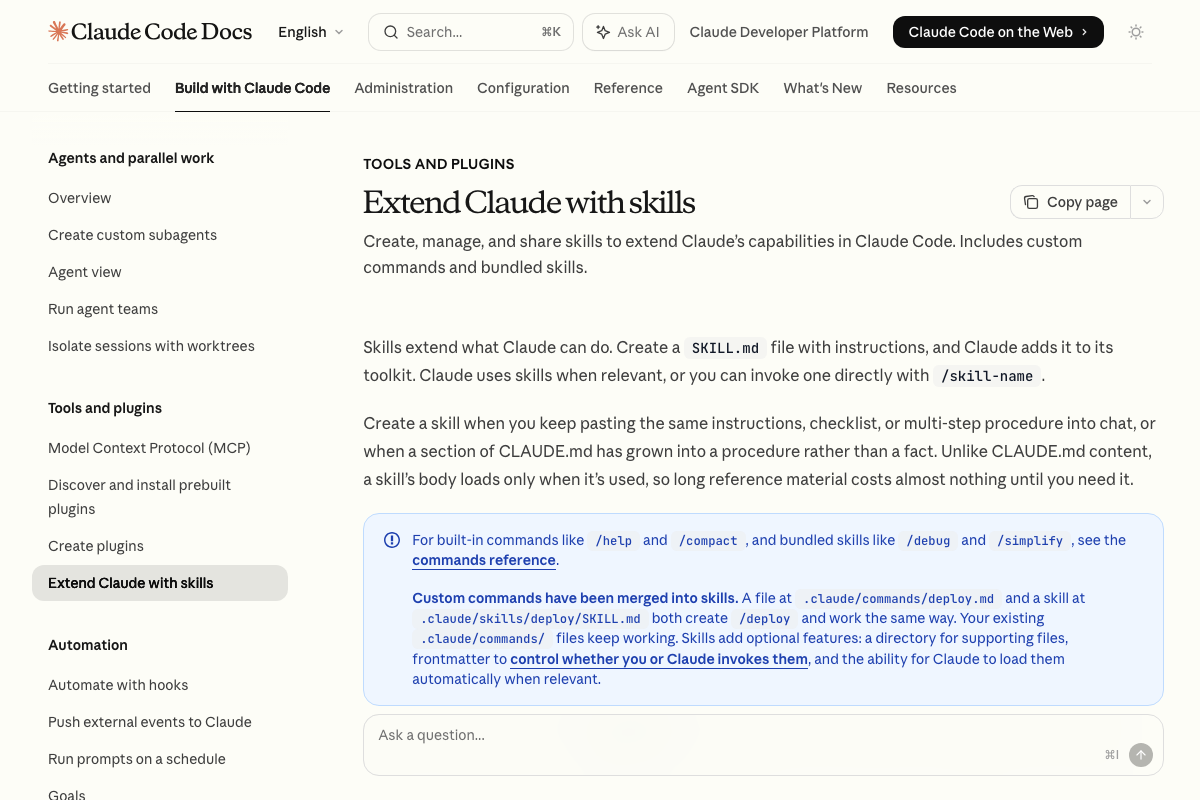This screenshot has width=1200, height=800.
Task: Open the Getting started tab
Action: click(x=99, y=88)
